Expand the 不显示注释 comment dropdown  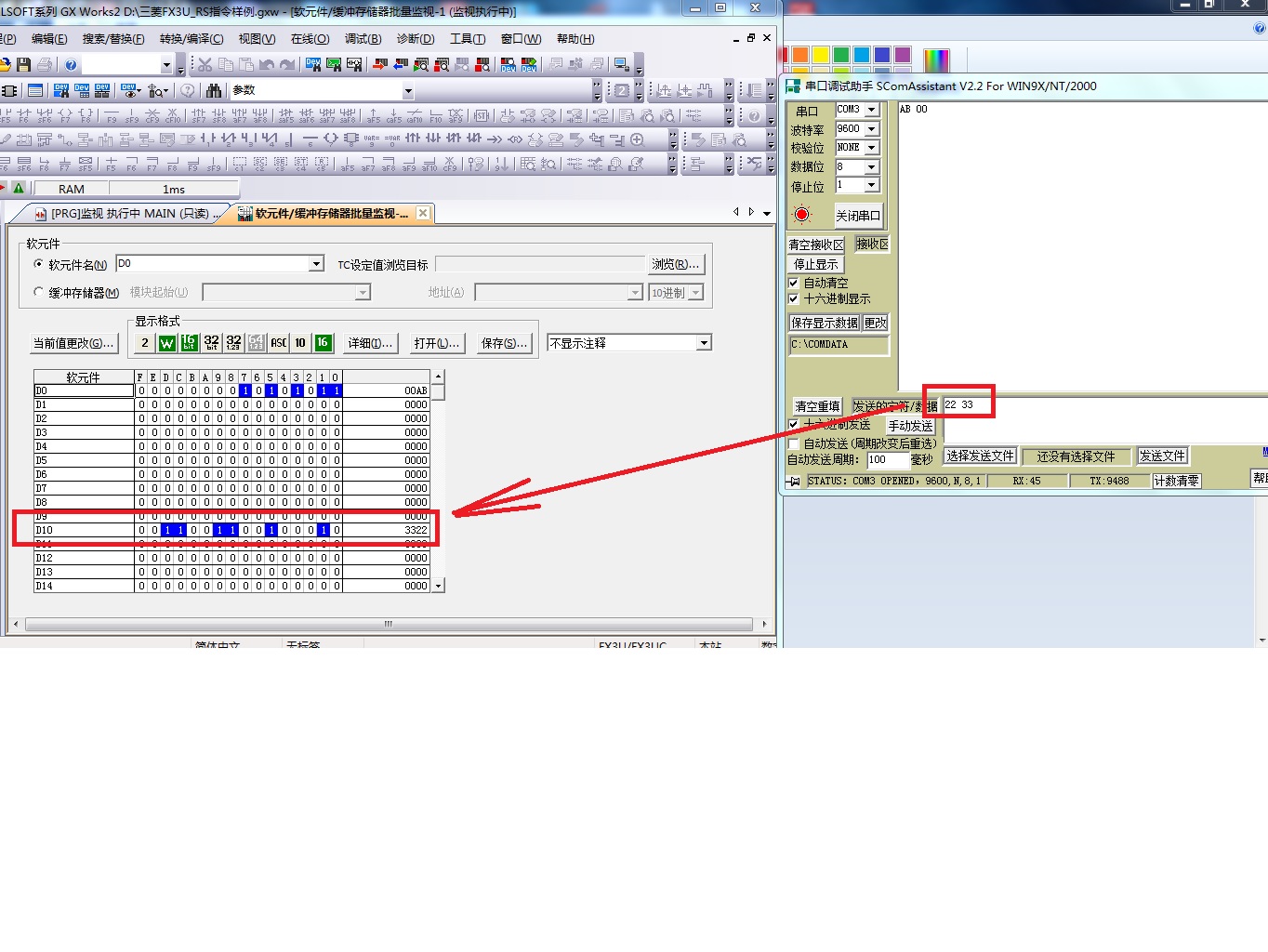(704, 343)
